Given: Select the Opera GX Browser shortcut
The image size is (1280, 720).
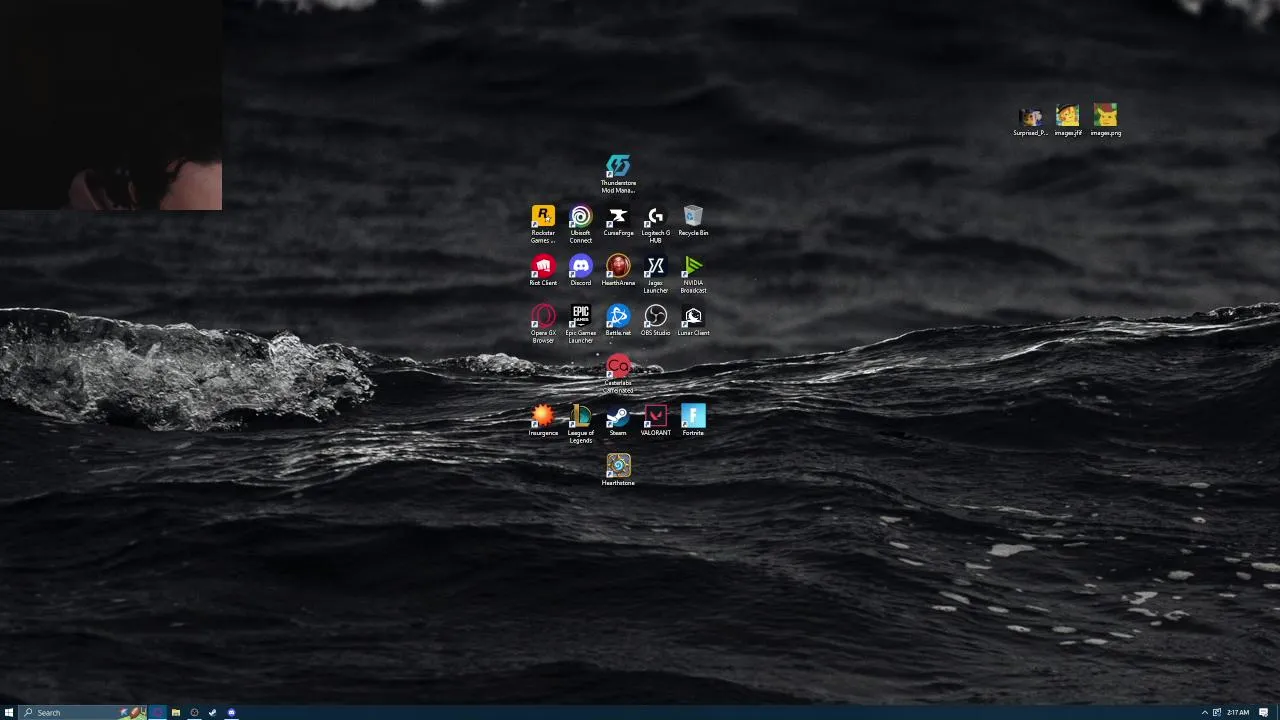Looking at the screenshot, I should 543,324.
